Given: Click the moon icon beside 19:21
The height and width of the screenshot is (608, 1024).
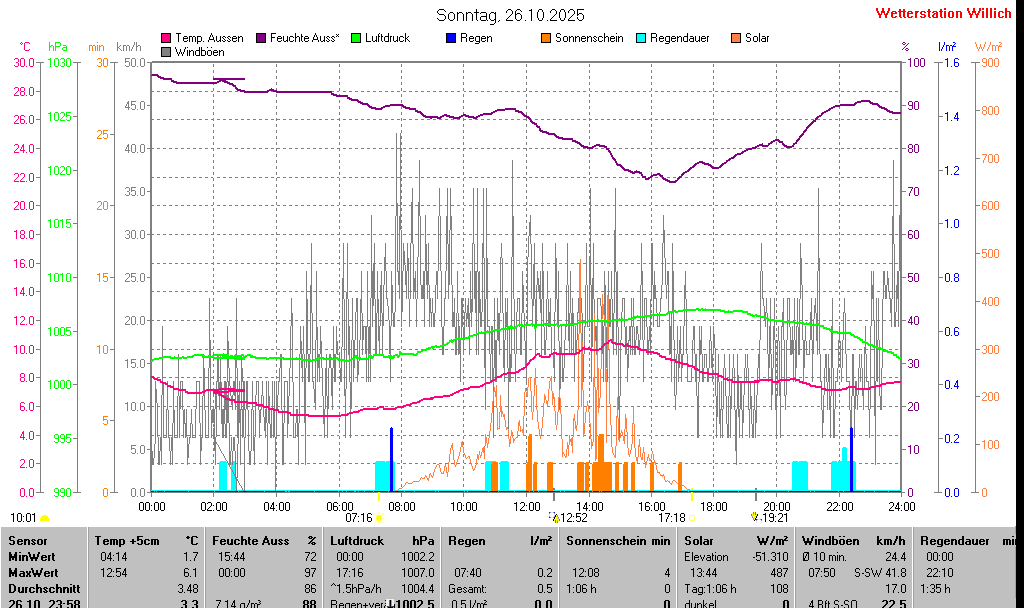Looking at the screenshot, I should click(755, 517).
